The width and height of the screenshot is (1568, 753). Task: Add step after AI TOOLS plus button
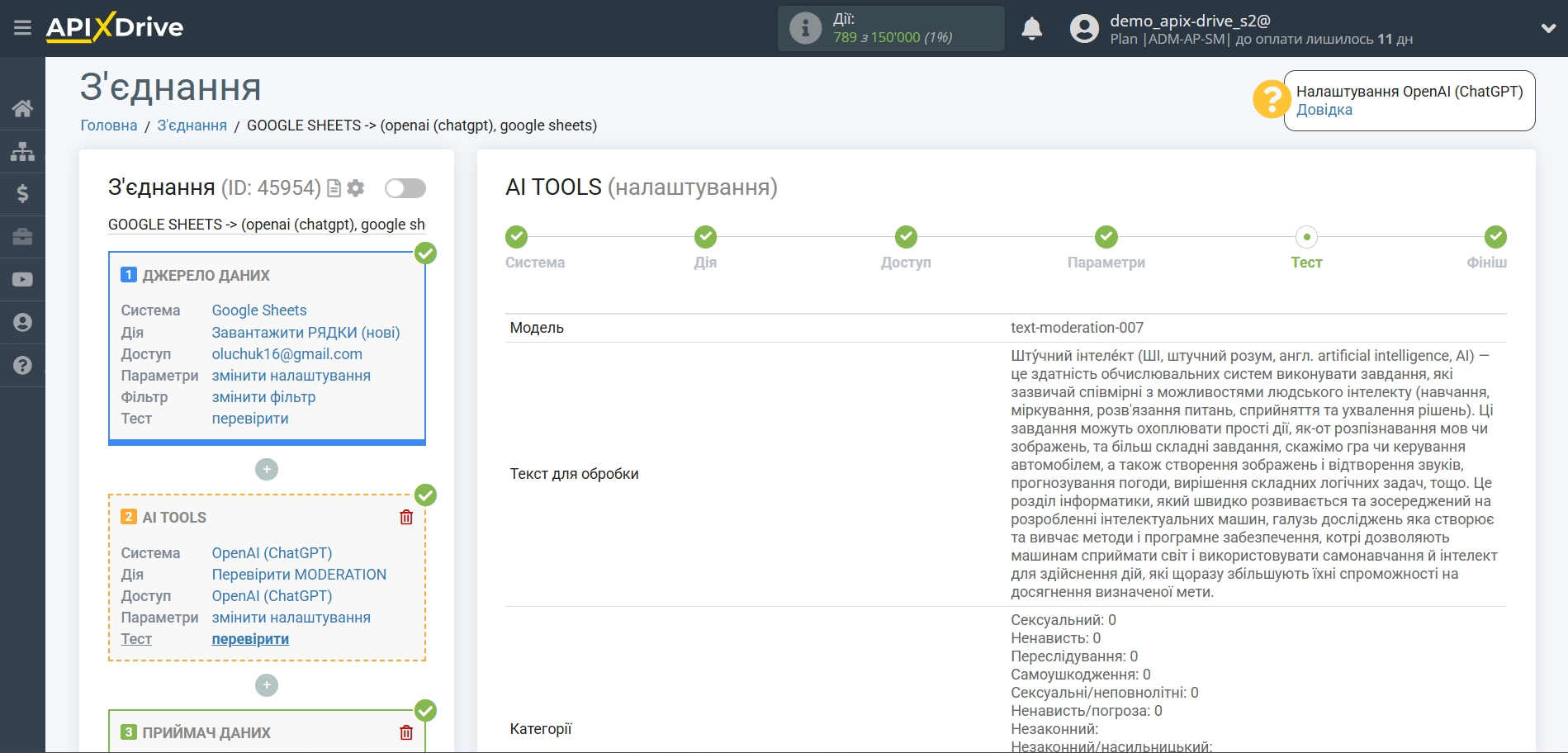pyautogui.click(x=267, y=685)
